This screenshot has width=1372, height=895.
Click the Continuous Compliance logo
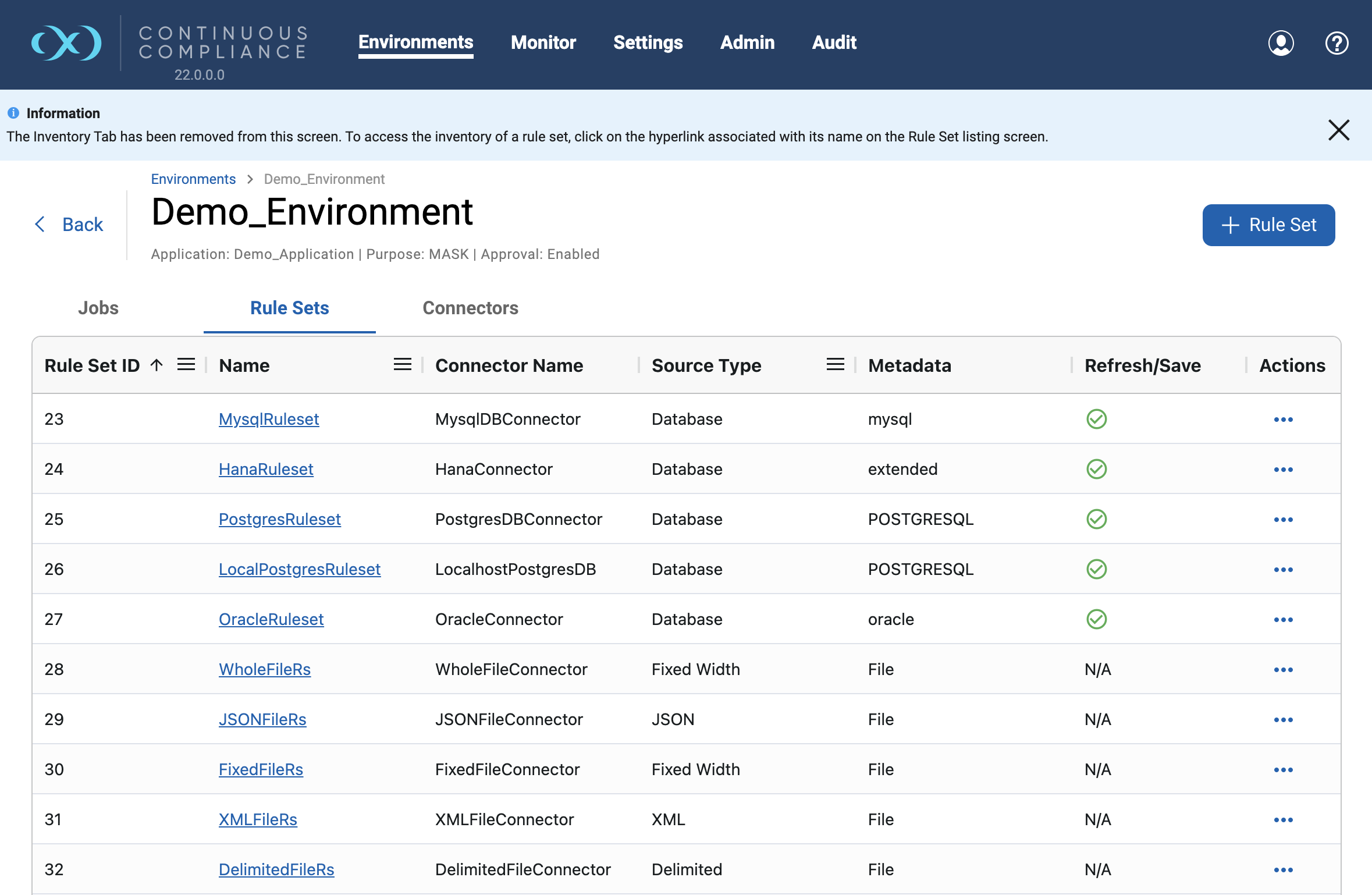[x=66, y=43]
